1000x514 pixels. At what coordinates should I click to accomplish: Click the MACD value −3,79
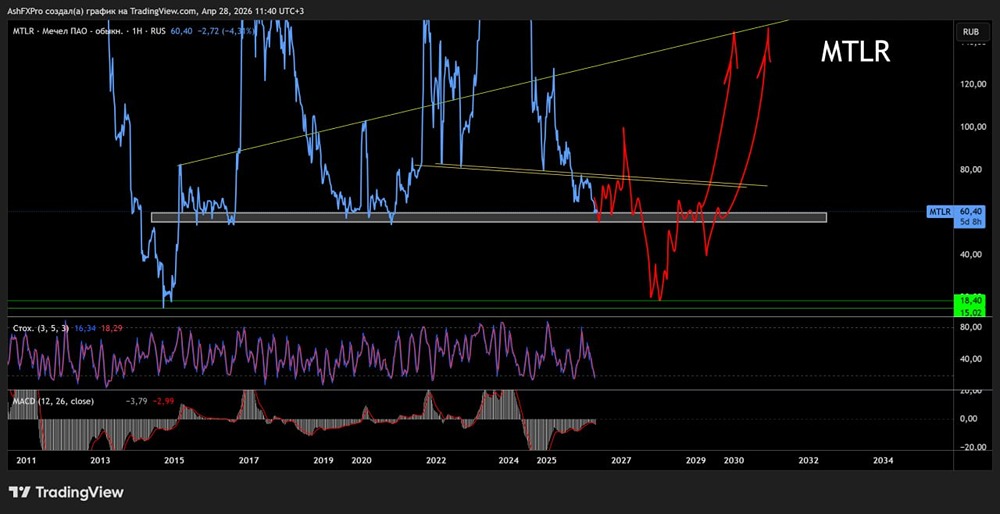(x=136, y=402)
